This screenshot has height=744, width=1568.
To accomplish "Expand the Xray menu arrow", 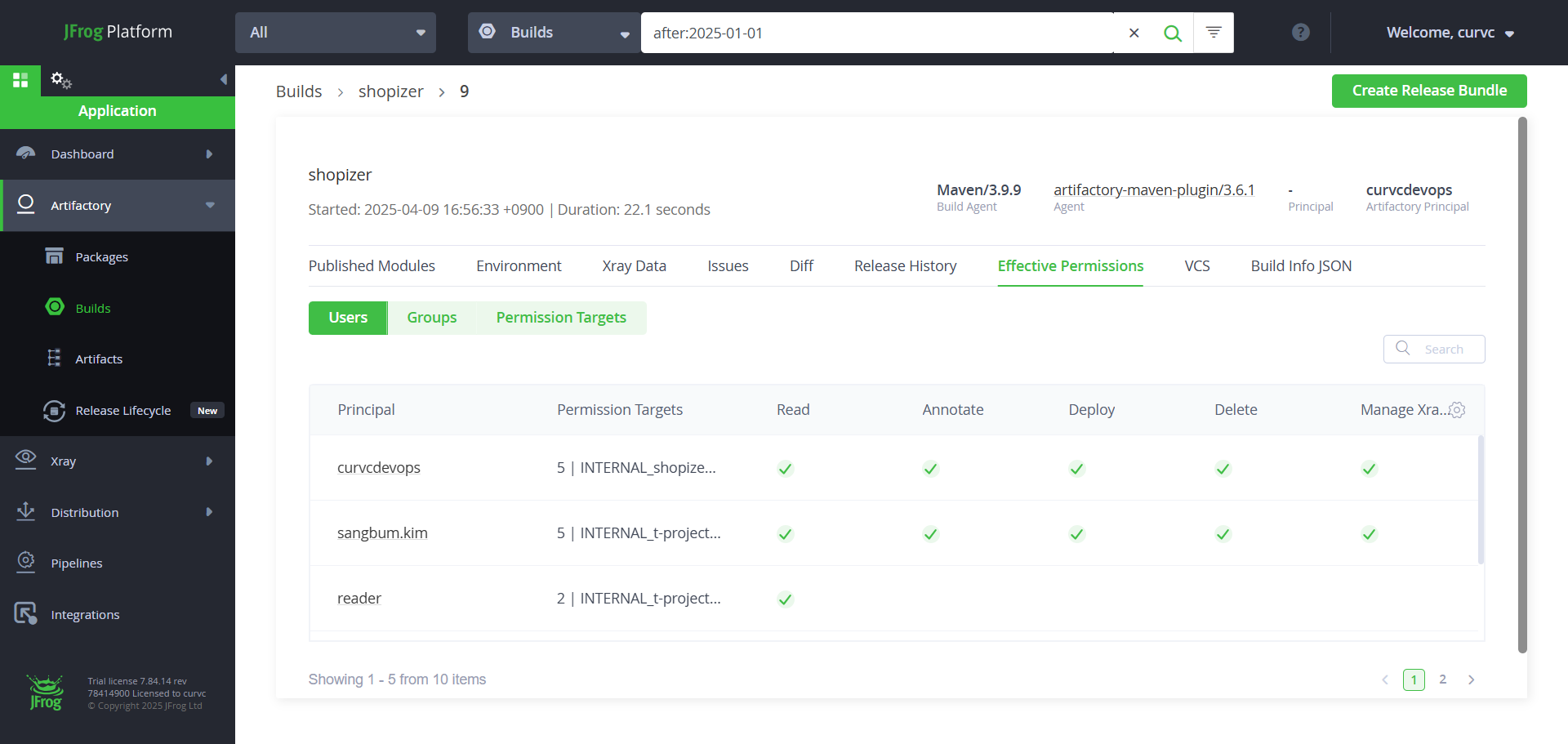I will 209,461.
